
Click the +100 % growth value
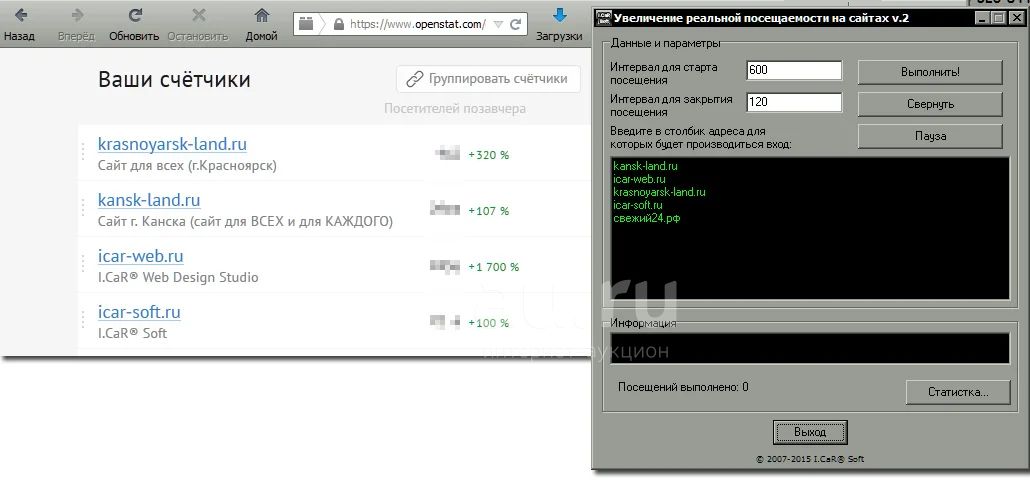point(489,323)
